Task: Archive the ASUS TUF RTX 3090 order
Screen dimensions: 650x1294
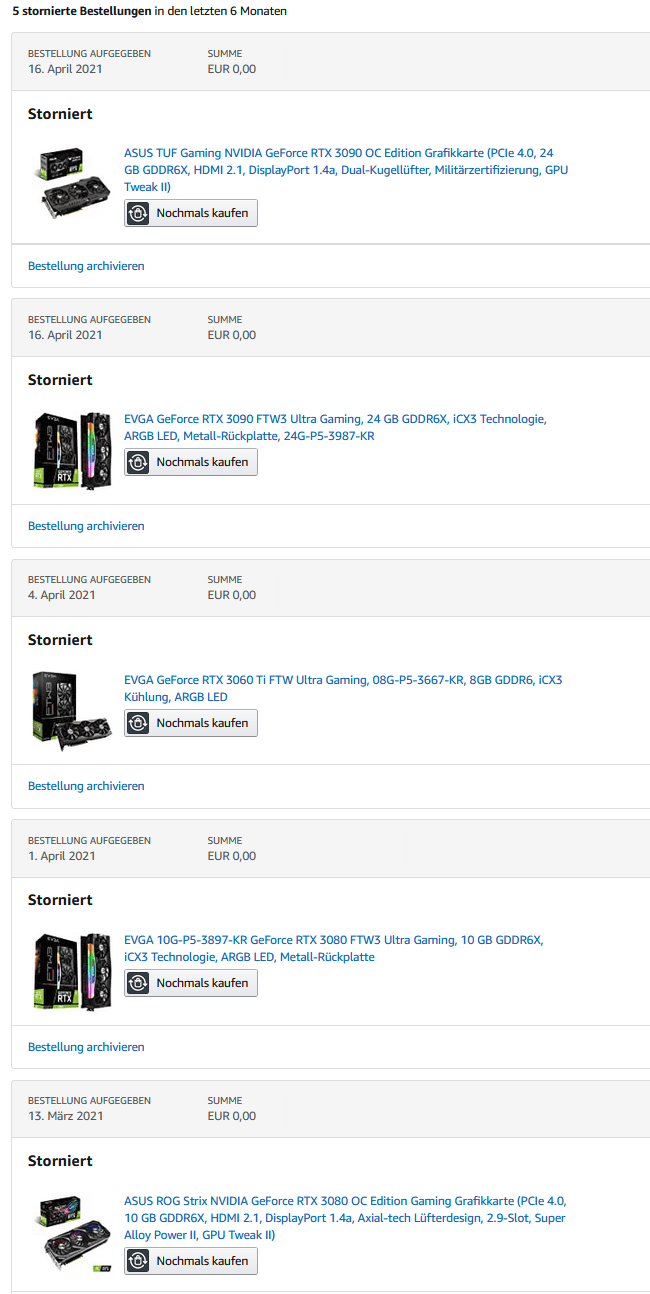Action: tap(86, 266)
